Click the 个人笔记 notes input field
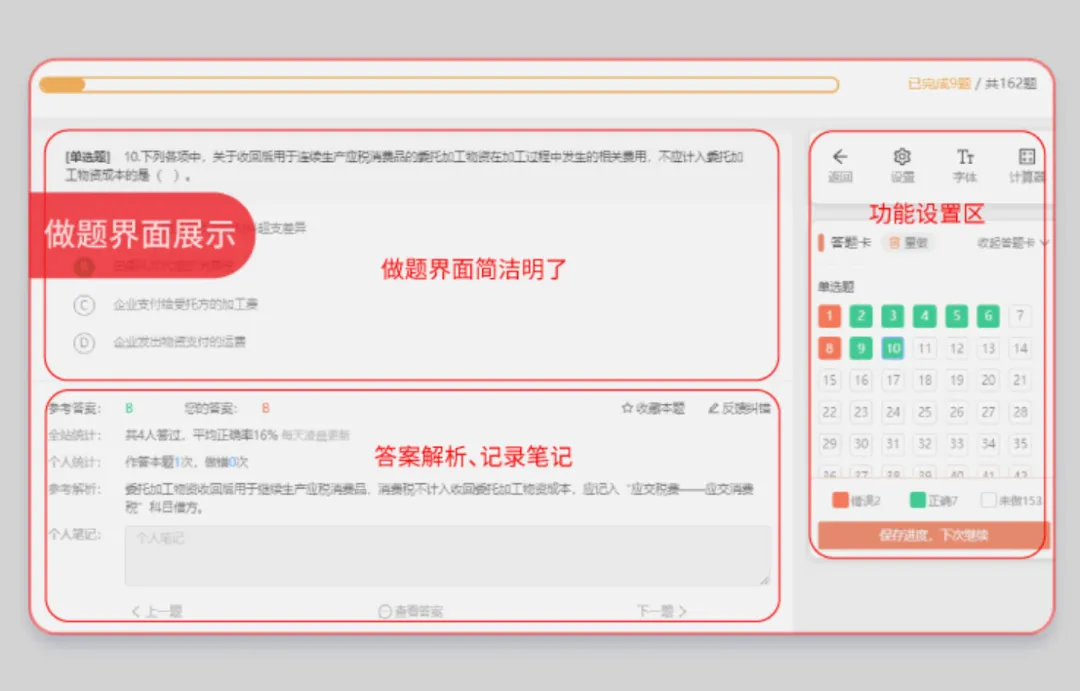Screen dimensions: 1080x691 (440, 553)
